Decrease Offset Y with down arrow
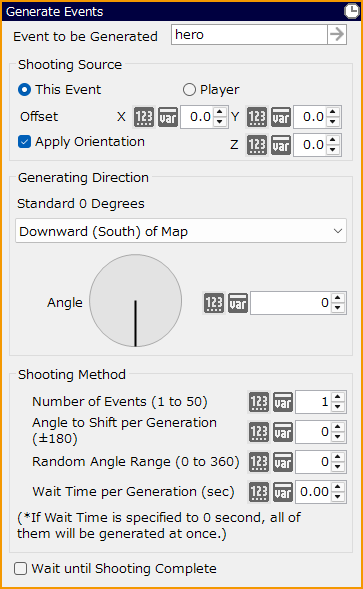 (333, 122)
